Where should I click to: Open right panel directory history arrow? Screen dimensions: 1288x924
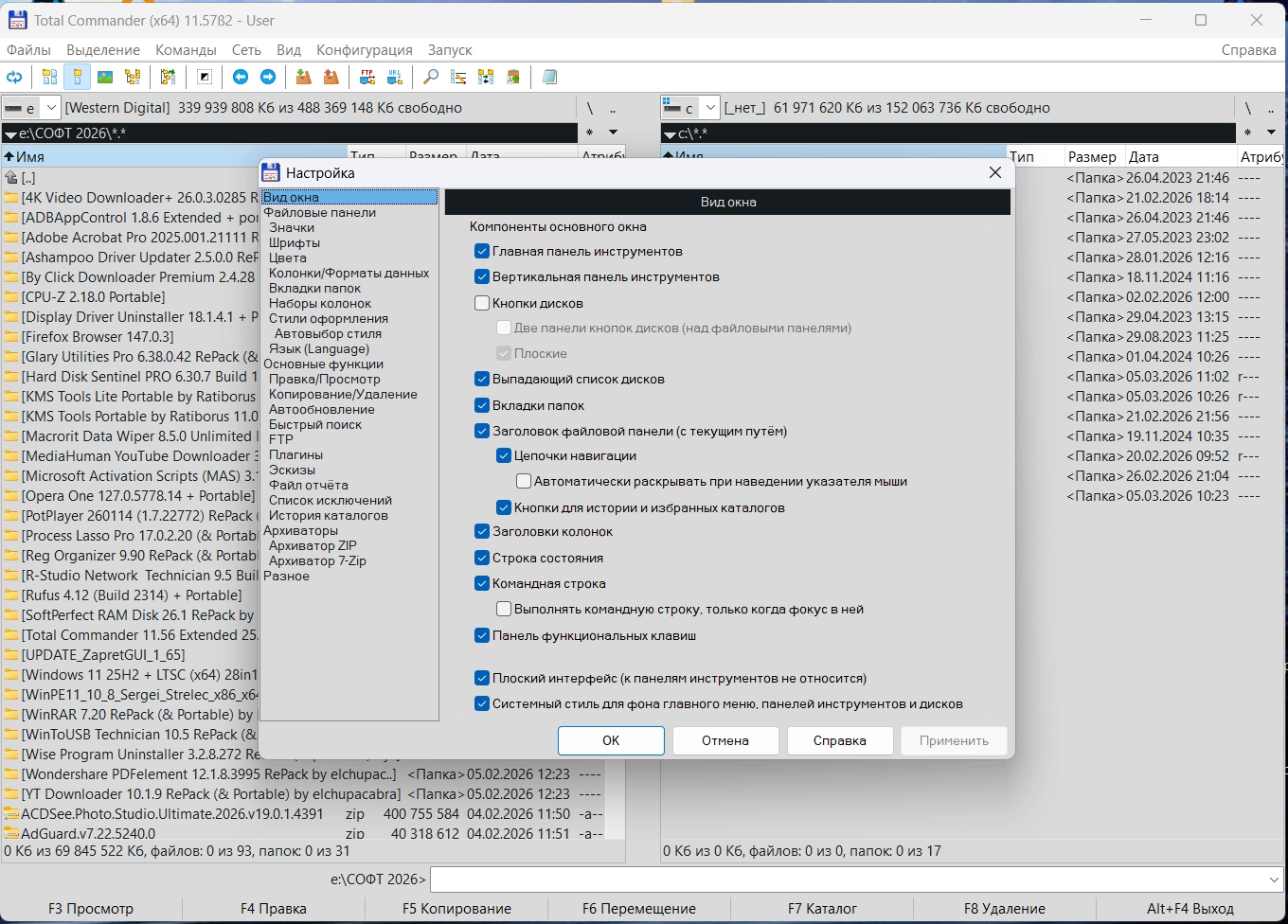tap(1271, 133)
